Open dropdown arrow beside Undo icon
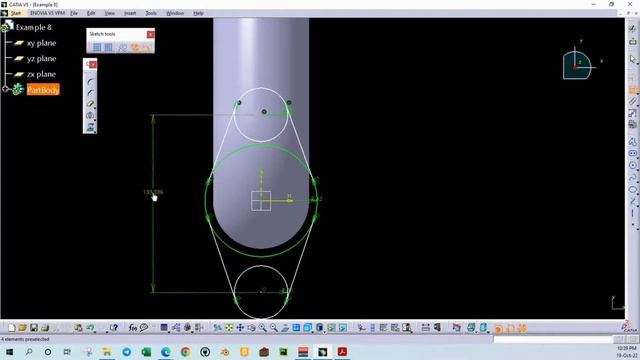Viewport: 640px width, 360px height. 95,331
